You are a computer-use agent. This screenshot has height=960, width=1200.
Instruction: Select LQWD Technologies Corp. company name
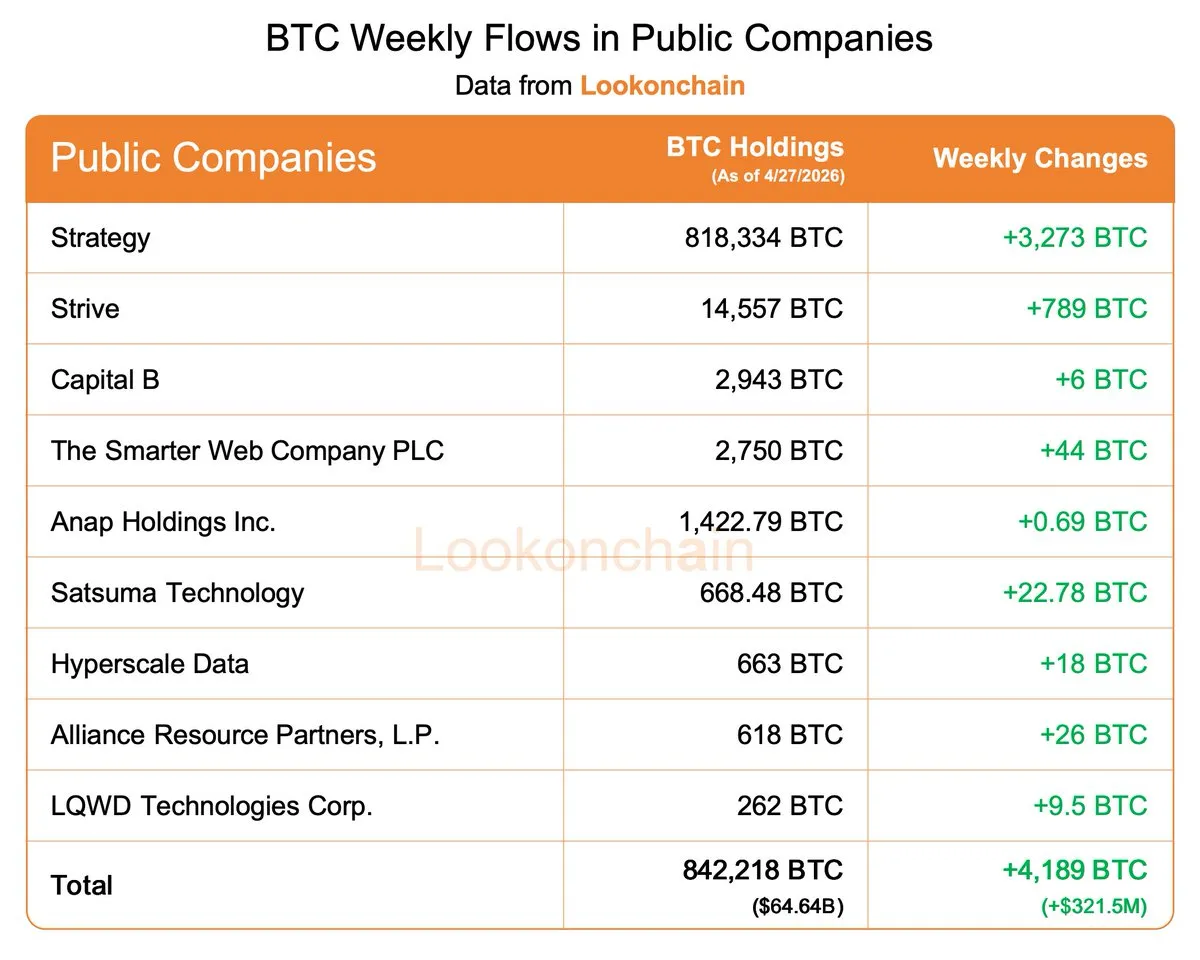click(x=212, y=806)
